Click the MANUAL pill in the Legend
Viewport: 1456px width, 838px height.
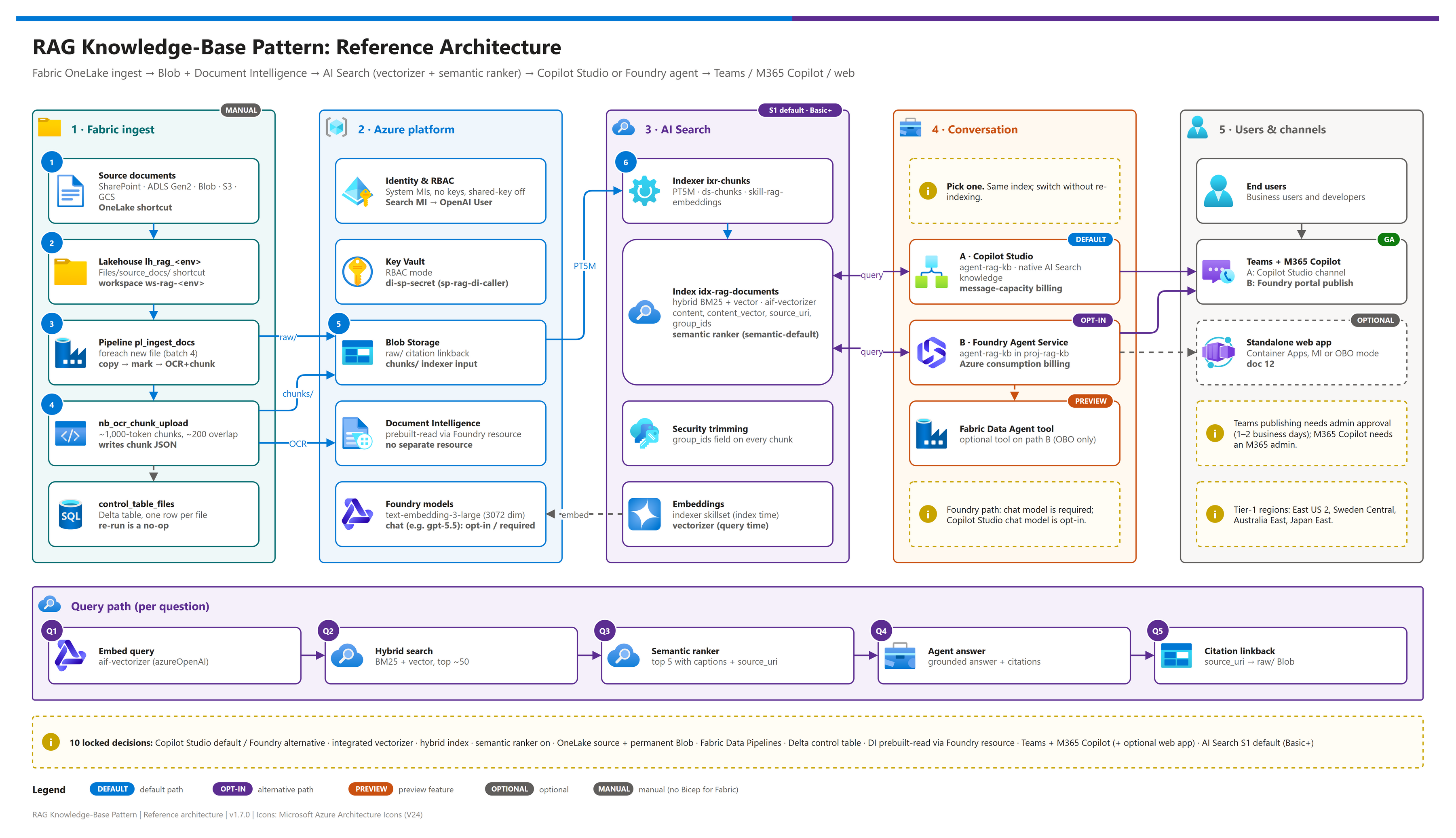tap(614, 789)
